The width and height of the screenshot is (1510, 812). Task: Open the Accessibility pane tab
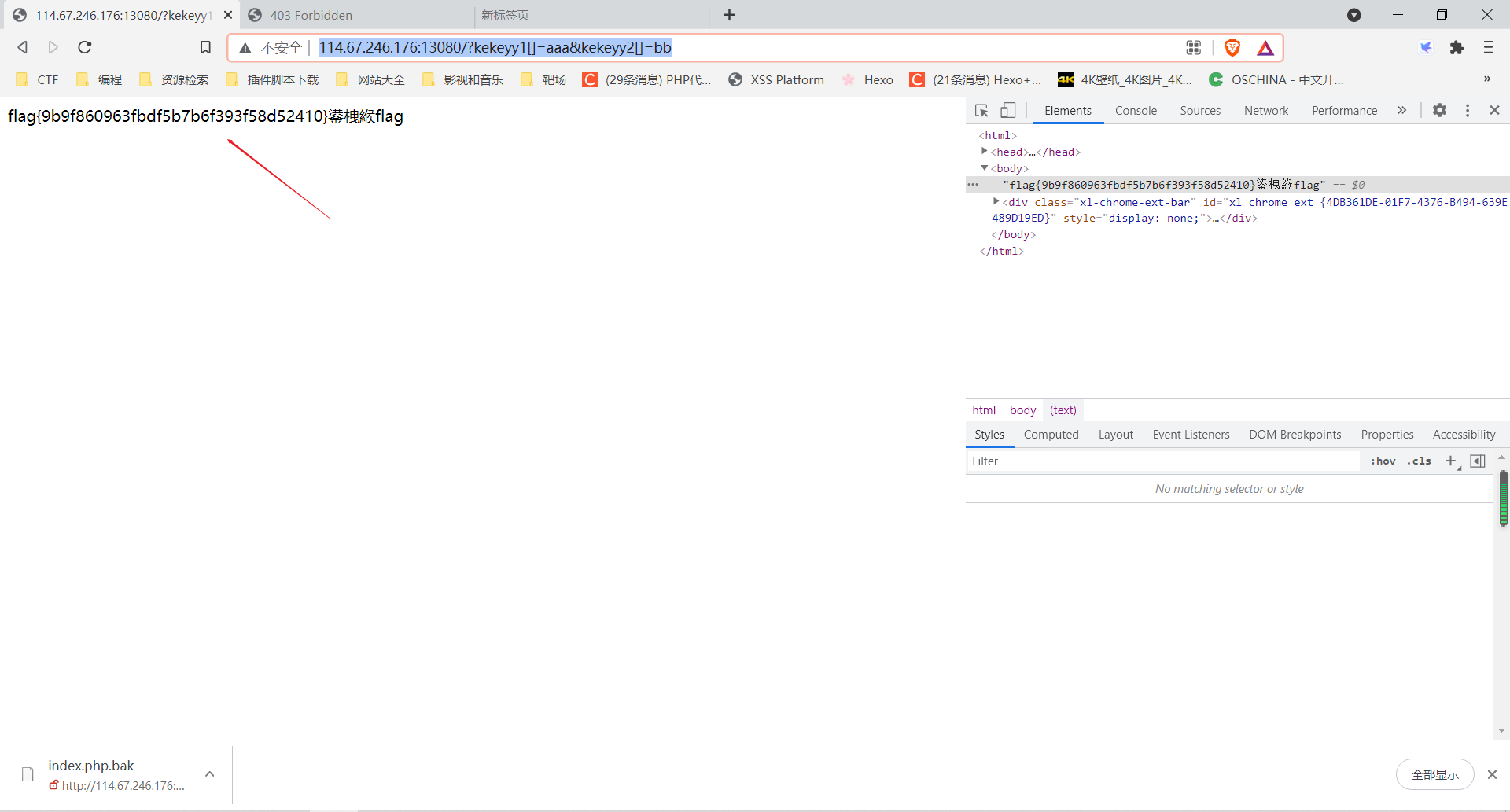(x=1464, y=435)
